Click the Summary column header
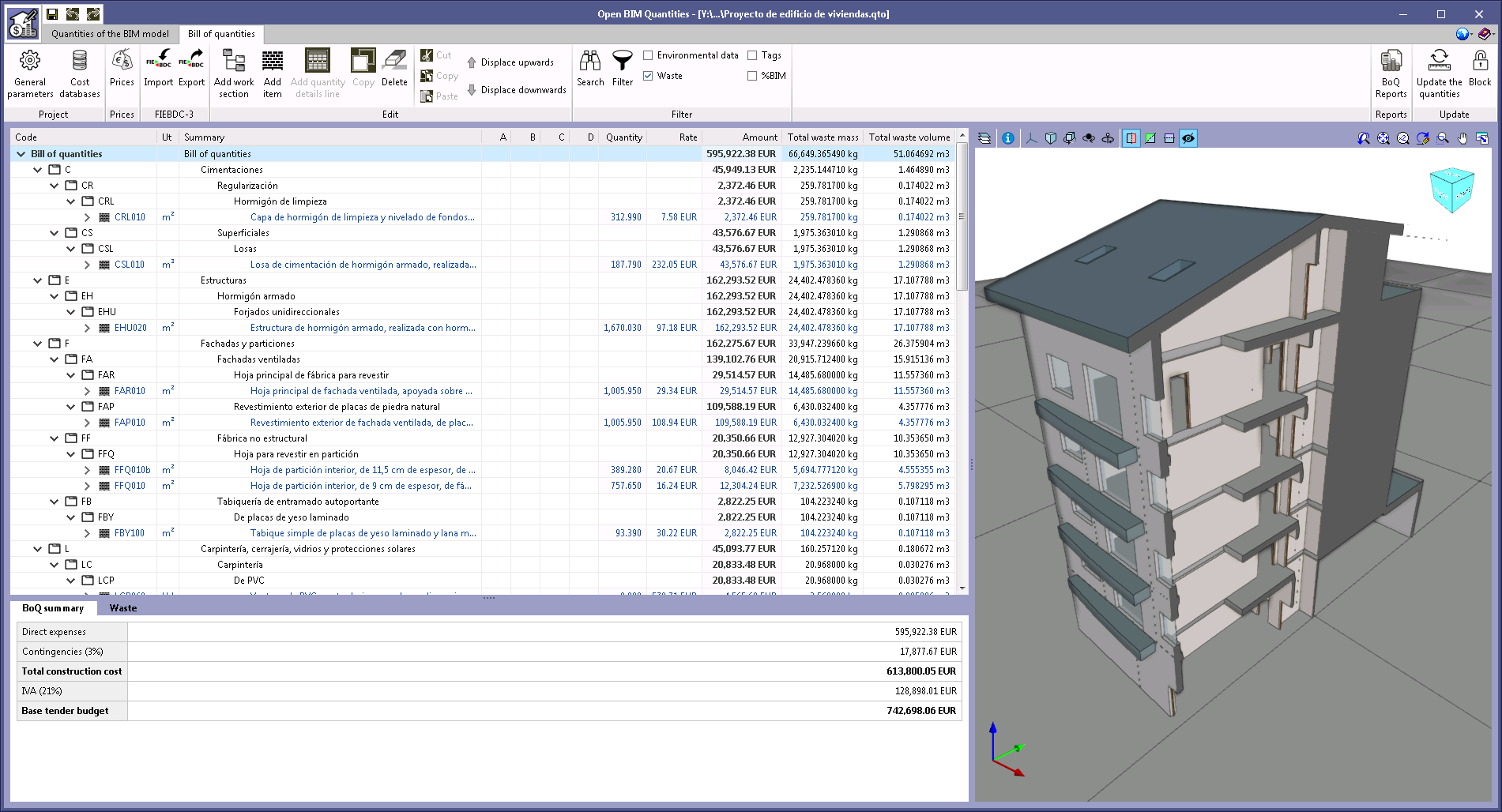 click(330, 137)
